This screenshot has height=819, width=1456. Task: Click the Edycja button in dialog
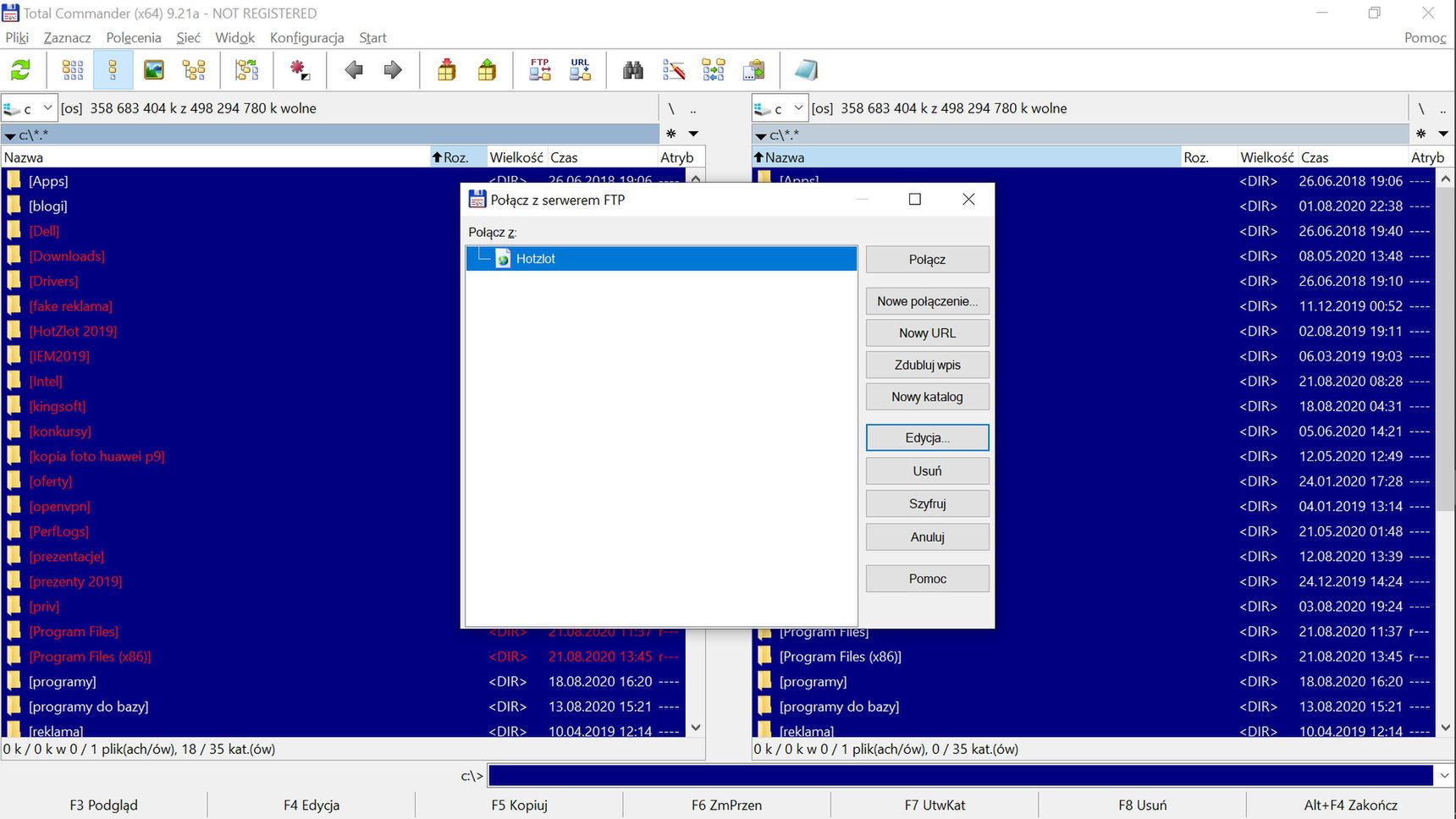[927, 437]
